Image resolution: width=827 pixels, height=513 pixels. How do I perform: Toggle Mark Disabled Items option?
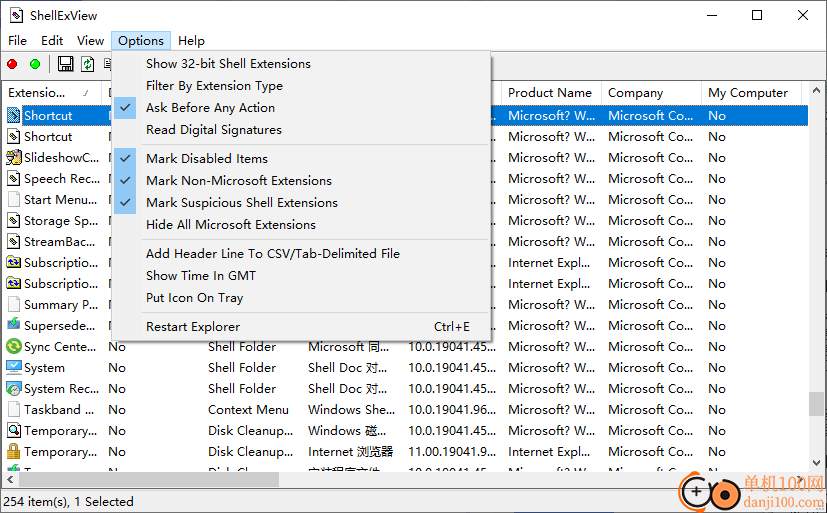[301, 159]
